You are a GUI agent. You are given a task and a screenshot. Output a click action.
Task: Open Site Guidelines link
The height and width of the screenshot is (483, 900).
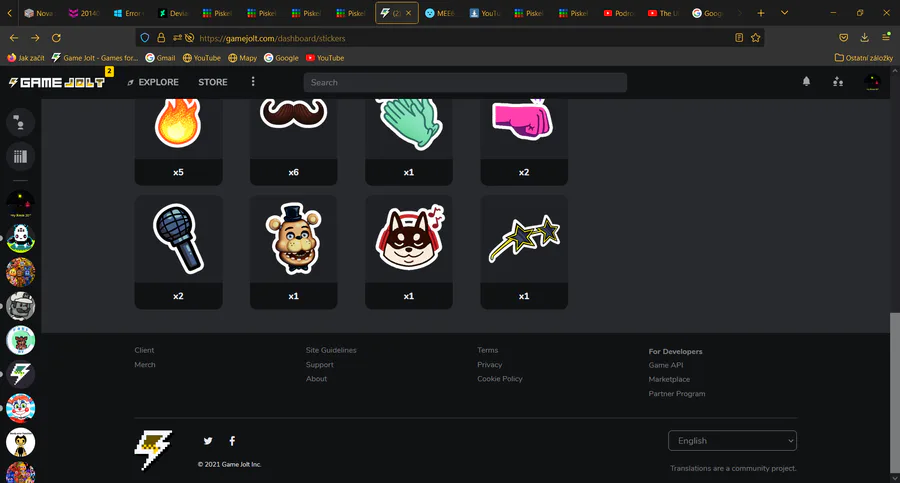tap(331, 350)
